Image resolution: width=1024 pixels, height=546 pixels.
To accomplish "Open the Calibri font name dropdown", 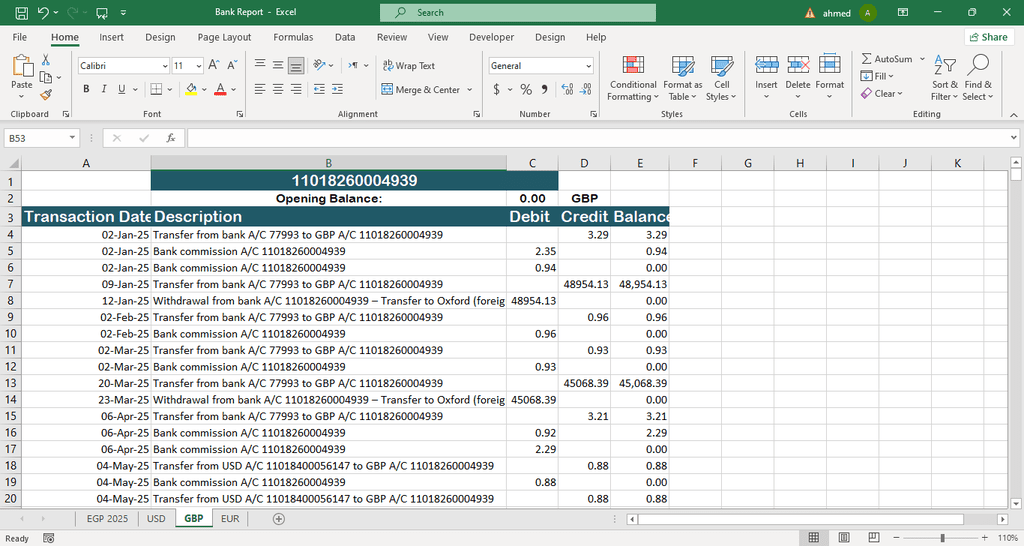I will tap(165, 66).
